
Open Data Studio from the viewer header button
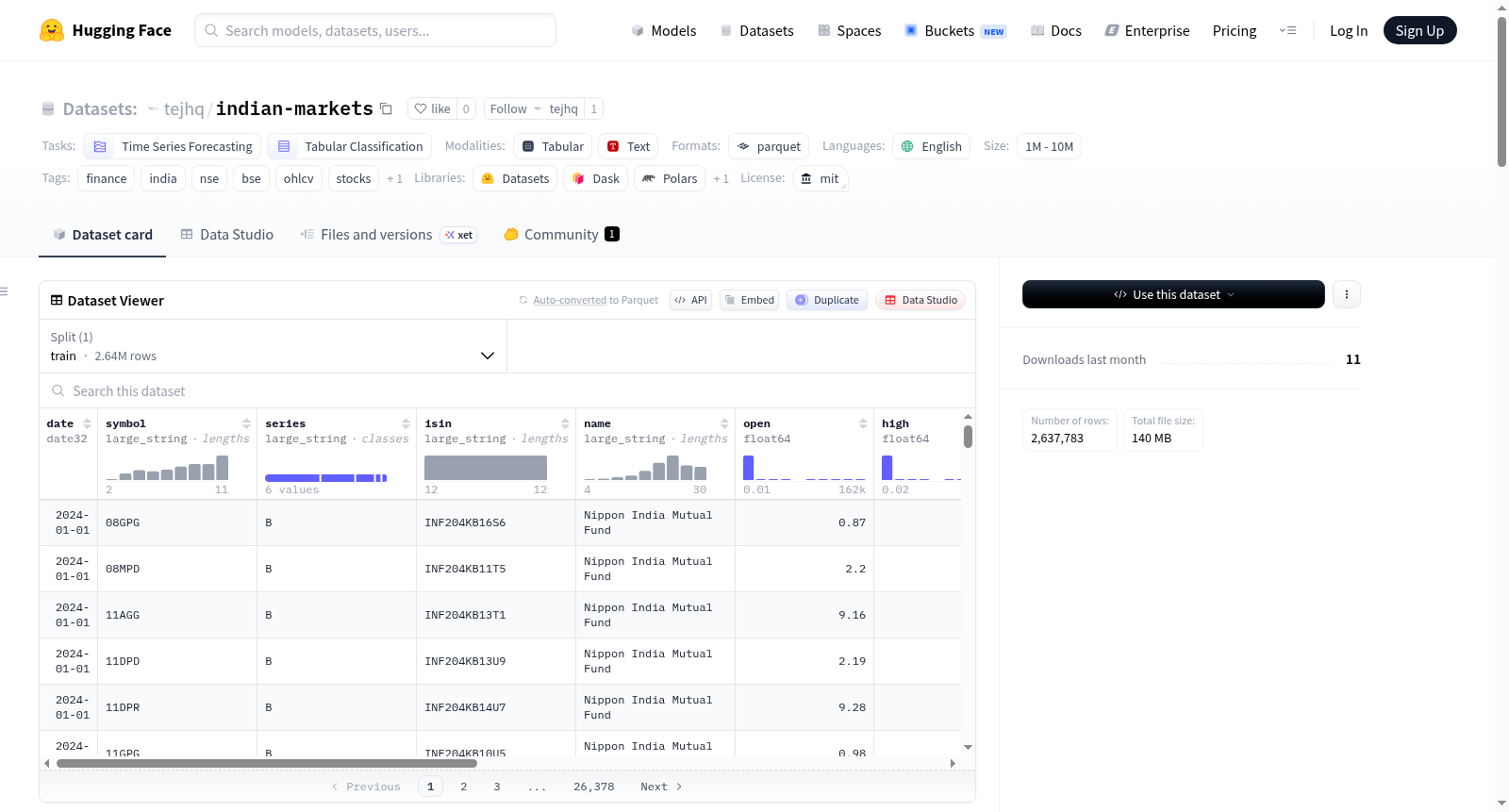(x=920, y=300)
